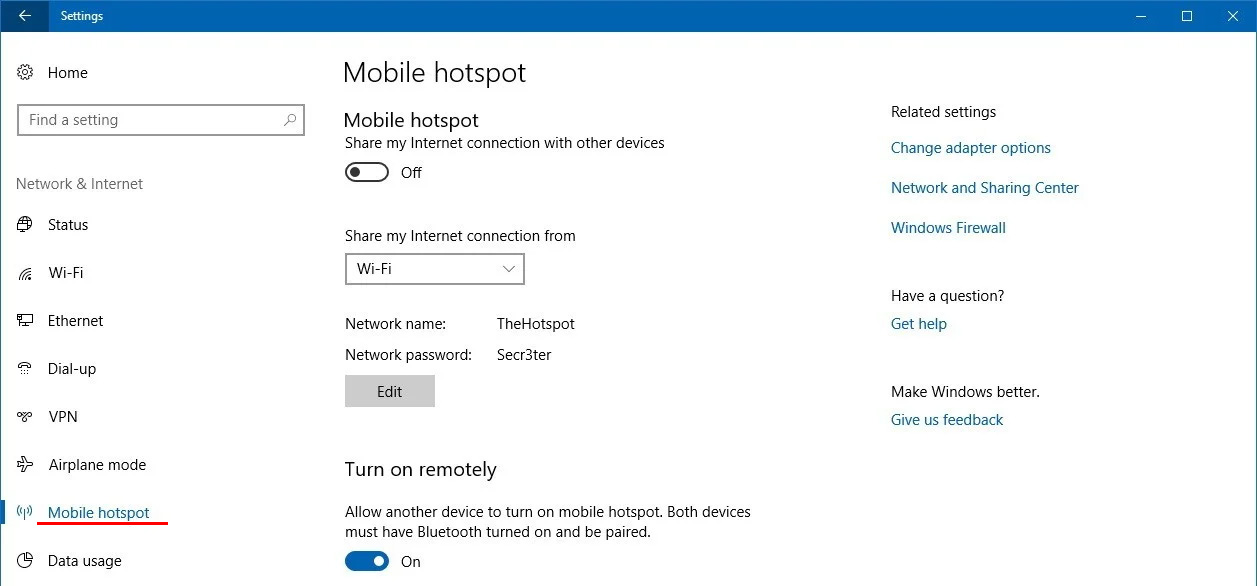Open Change adapter options link
1257x586 pixels.
click(970, 148)
